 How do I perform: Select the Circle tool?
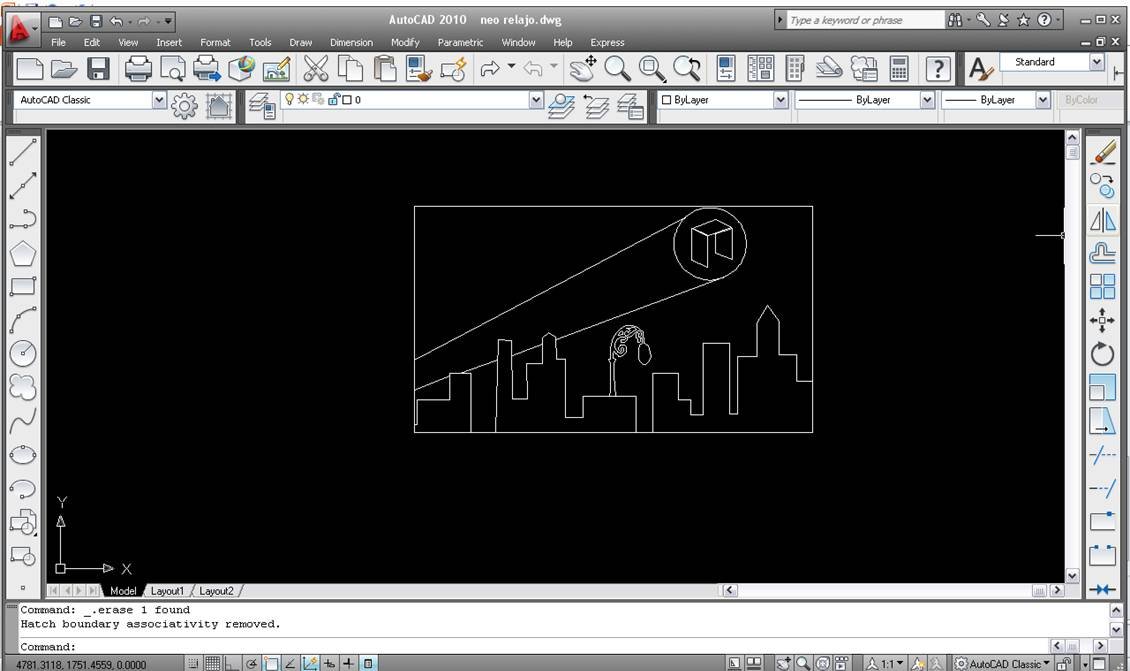[x=23, y=353]
